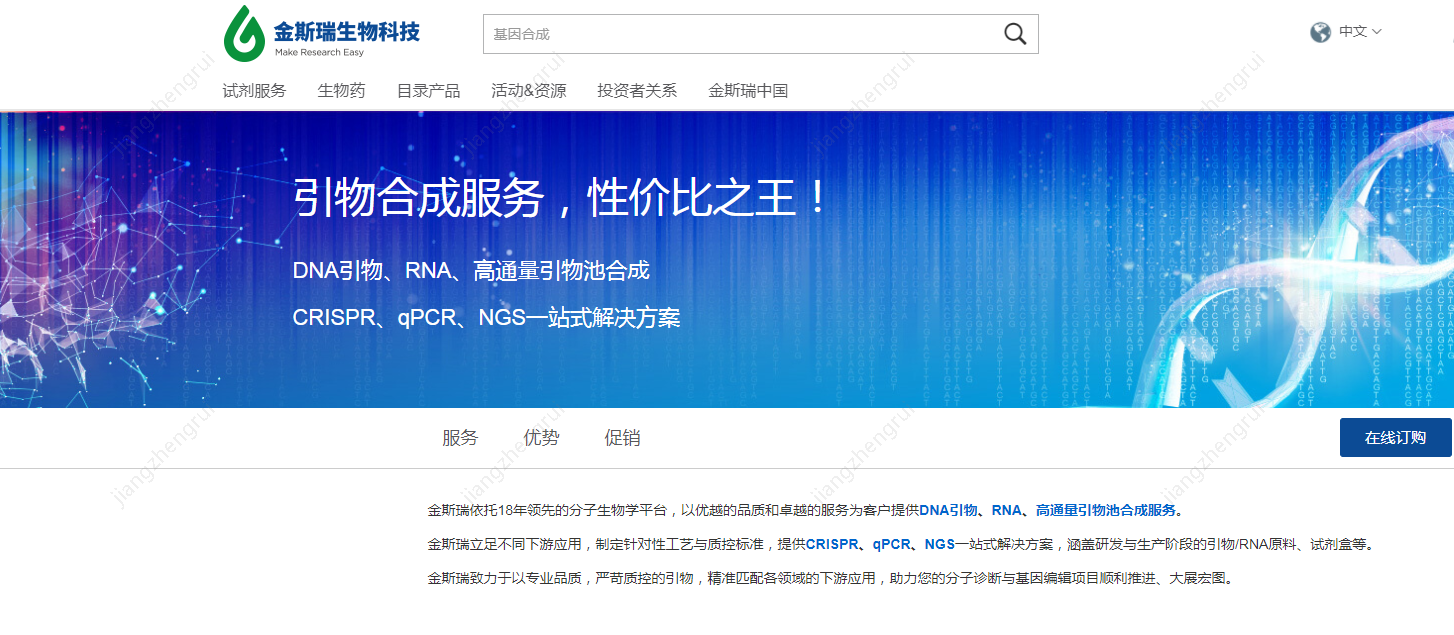Open the 投资者关系 menu
The width and height of the screenshot is (1454, 635).
(637, 91)
